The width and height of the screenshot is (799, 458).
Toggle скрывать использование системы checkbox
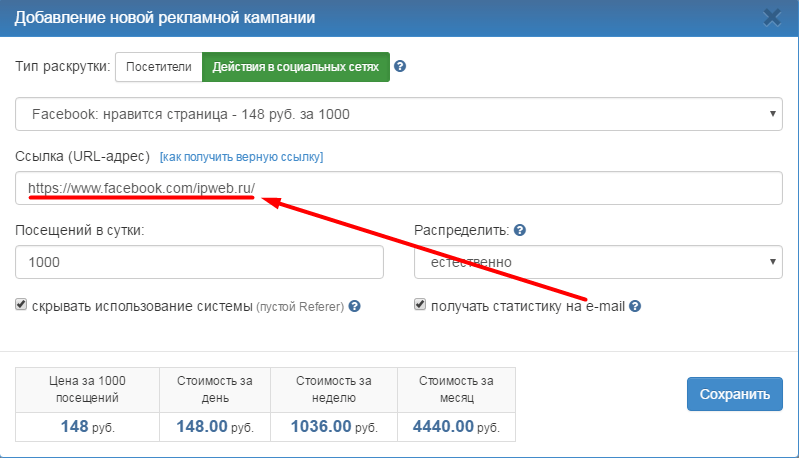click(x=21, y=306)
